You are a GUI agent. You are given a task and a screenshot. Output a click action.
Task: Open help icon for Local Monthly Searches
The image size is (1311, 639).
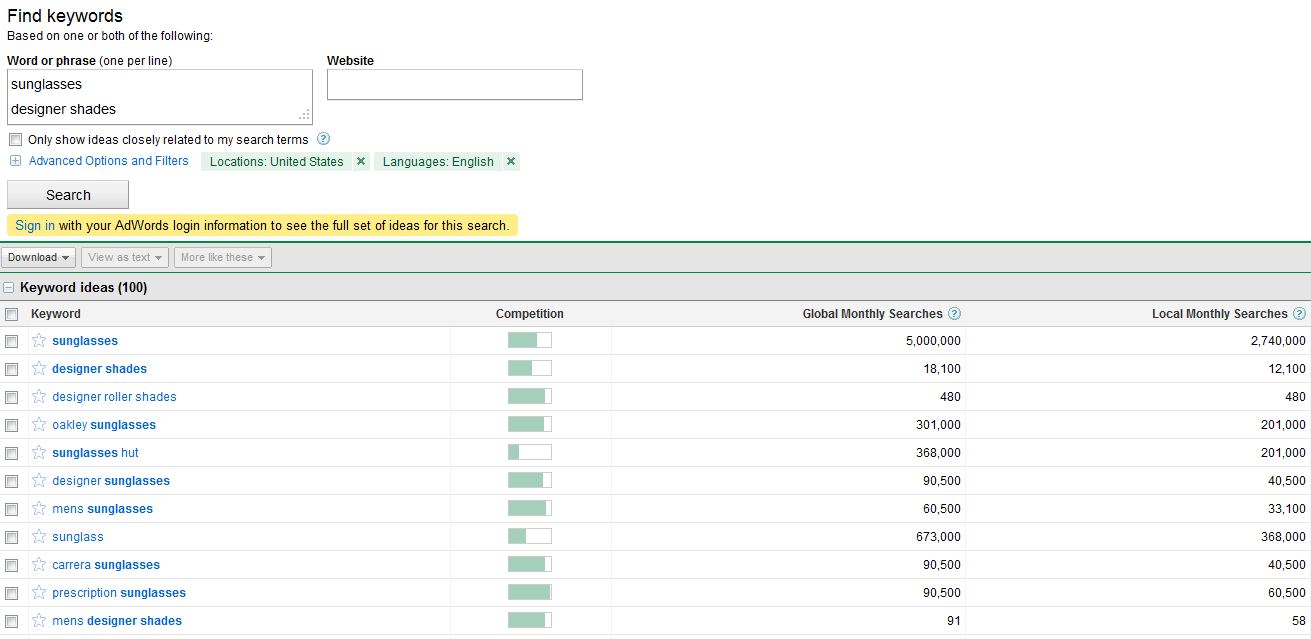[x=1299, y=314]
